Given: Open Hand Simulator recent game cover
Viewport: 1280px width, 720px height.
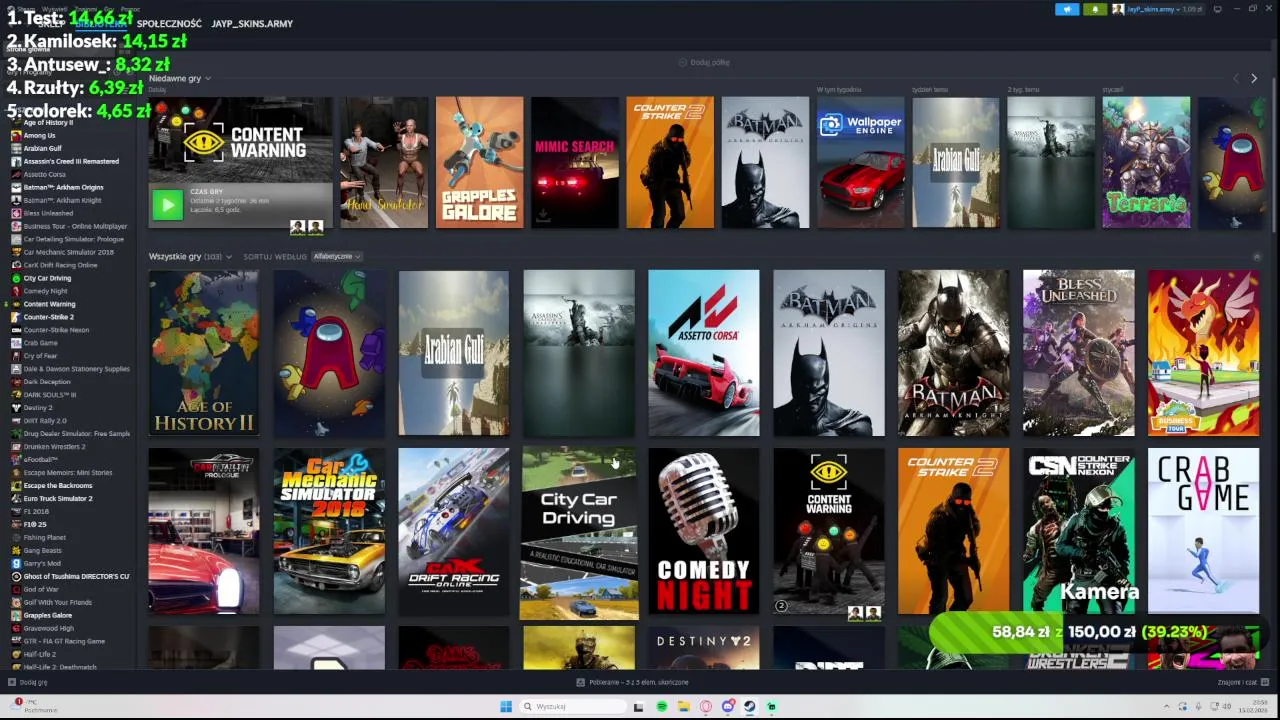Looking at the screenshot, I should point(384,162).
